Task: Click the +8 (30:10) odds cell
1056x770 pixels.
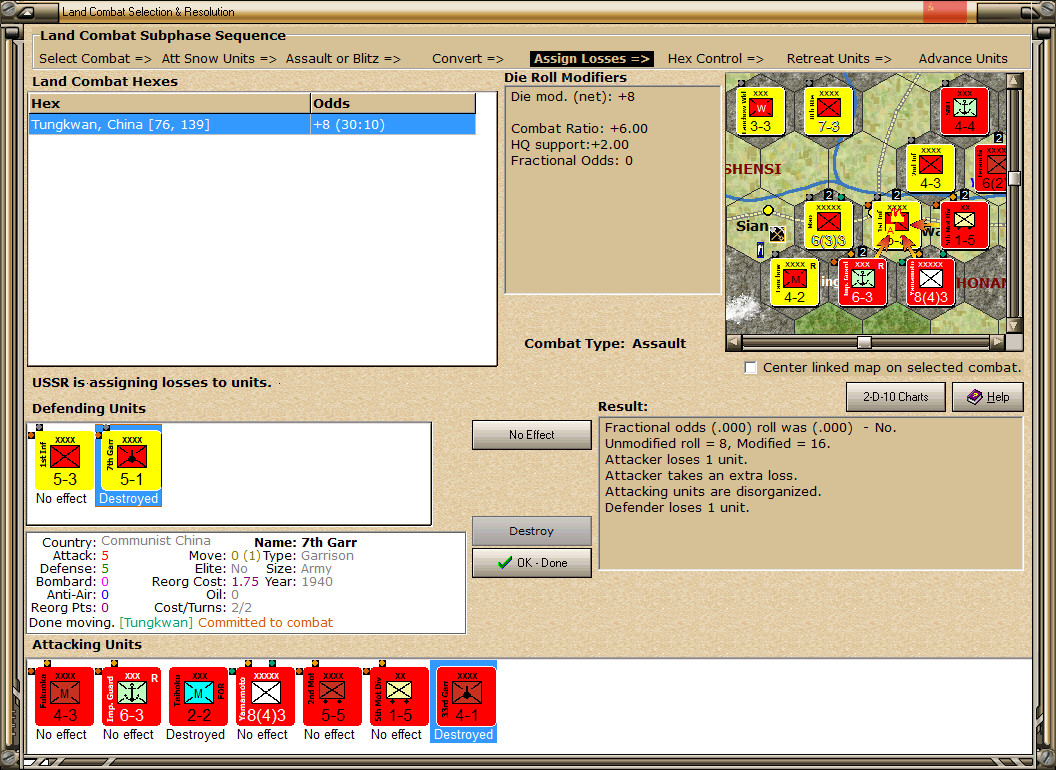Action: pyautogui.click(x=393, y=124)
